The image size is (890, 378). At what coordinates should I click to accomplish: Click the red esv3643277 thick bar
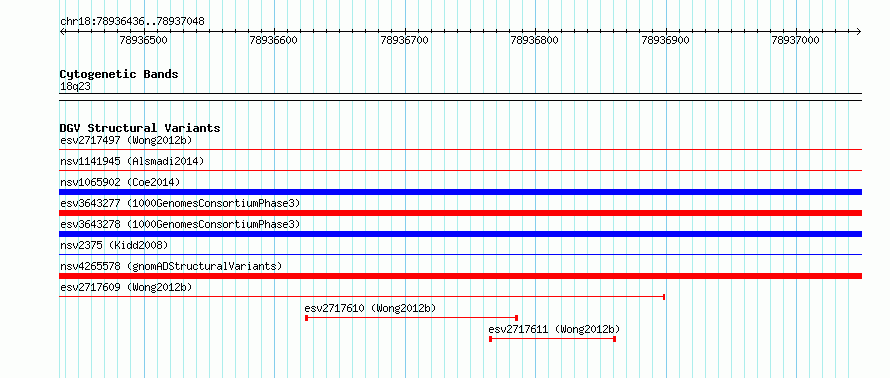pyautogui.click(x=460, y=213)
